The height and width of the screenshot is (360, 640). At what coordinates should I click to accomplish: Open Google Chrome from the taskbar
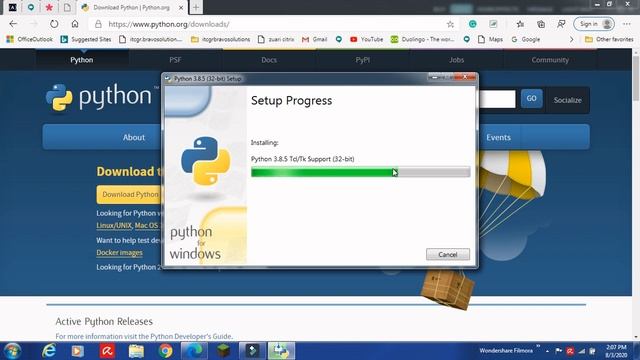pyautogui.click(x=165, y=351)
